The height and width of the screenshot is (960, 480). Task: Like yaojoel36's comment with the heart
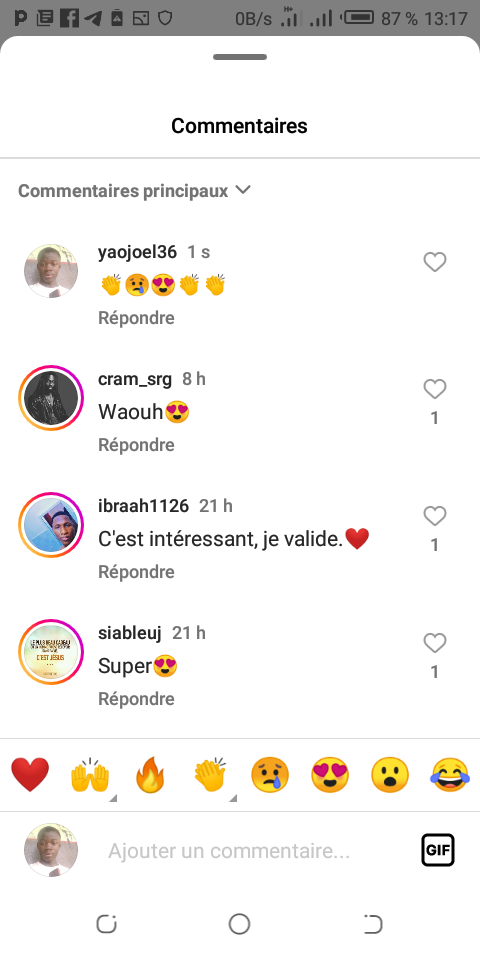point(435,262)
